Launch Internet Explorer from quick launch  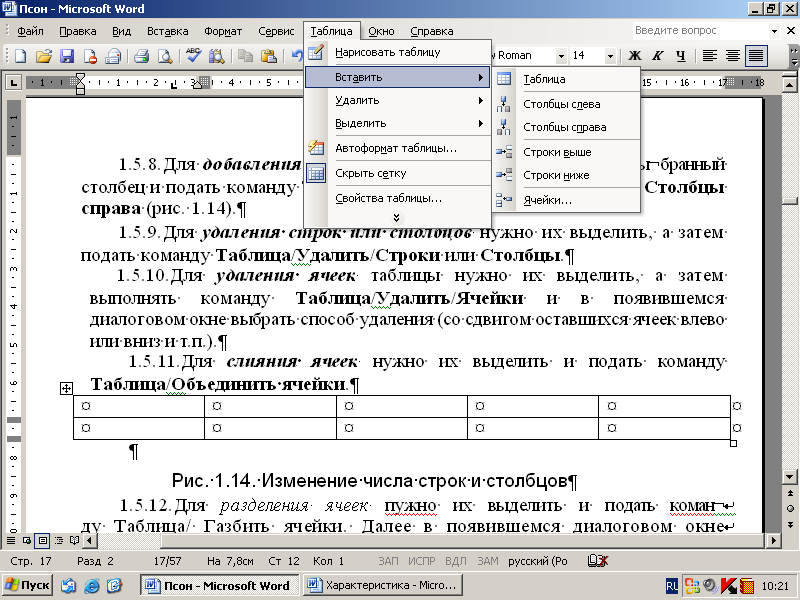click(x=92, y=585)
